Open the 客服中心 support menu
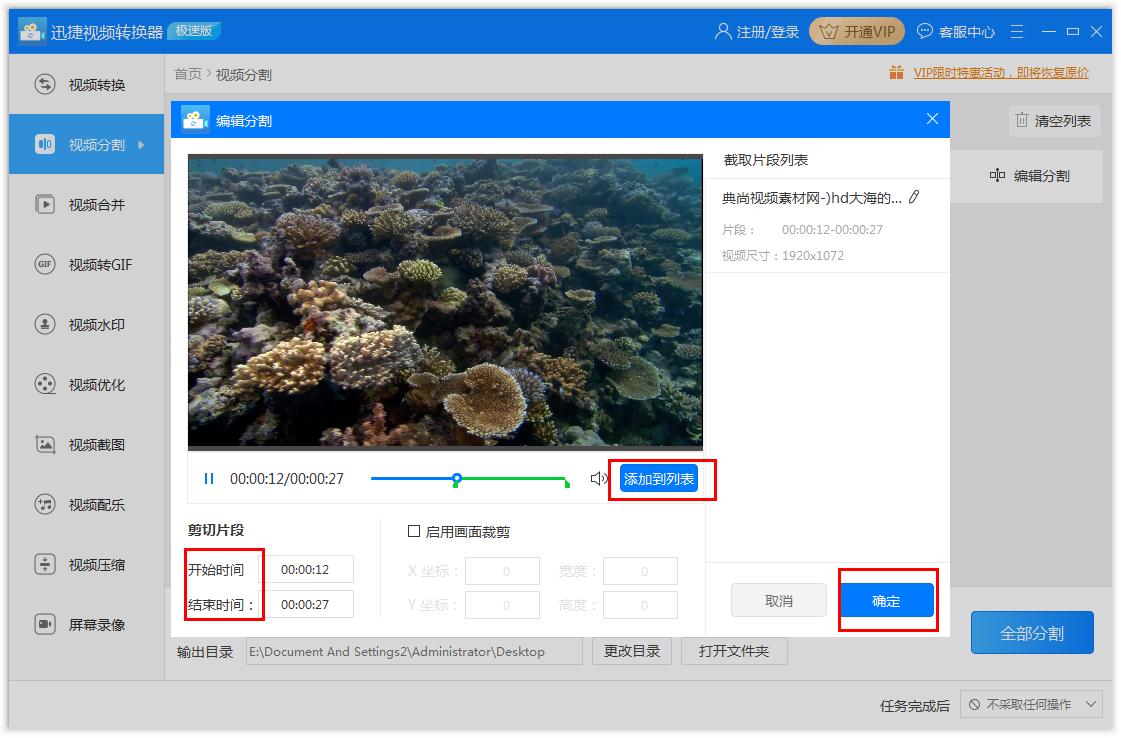The width and height of the screenshot is (1121, 738). (x=958, y=31)
